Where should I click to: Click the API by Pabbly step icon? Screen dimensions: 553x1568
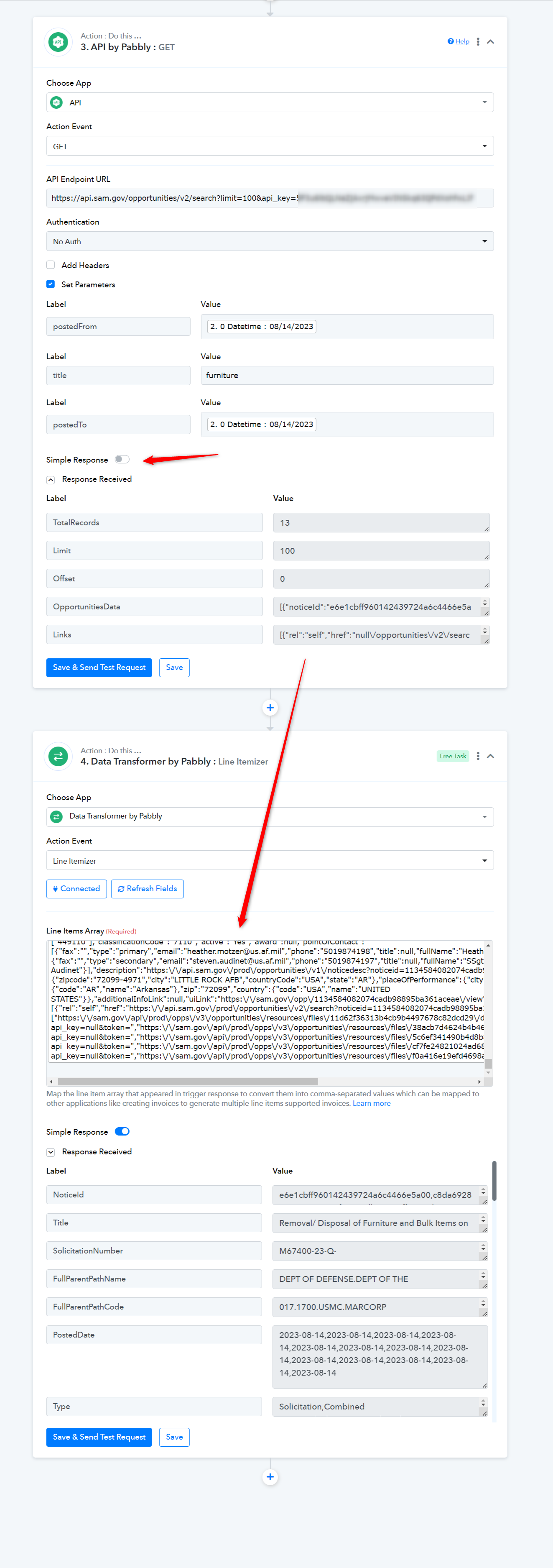click(x=59, y=42)
